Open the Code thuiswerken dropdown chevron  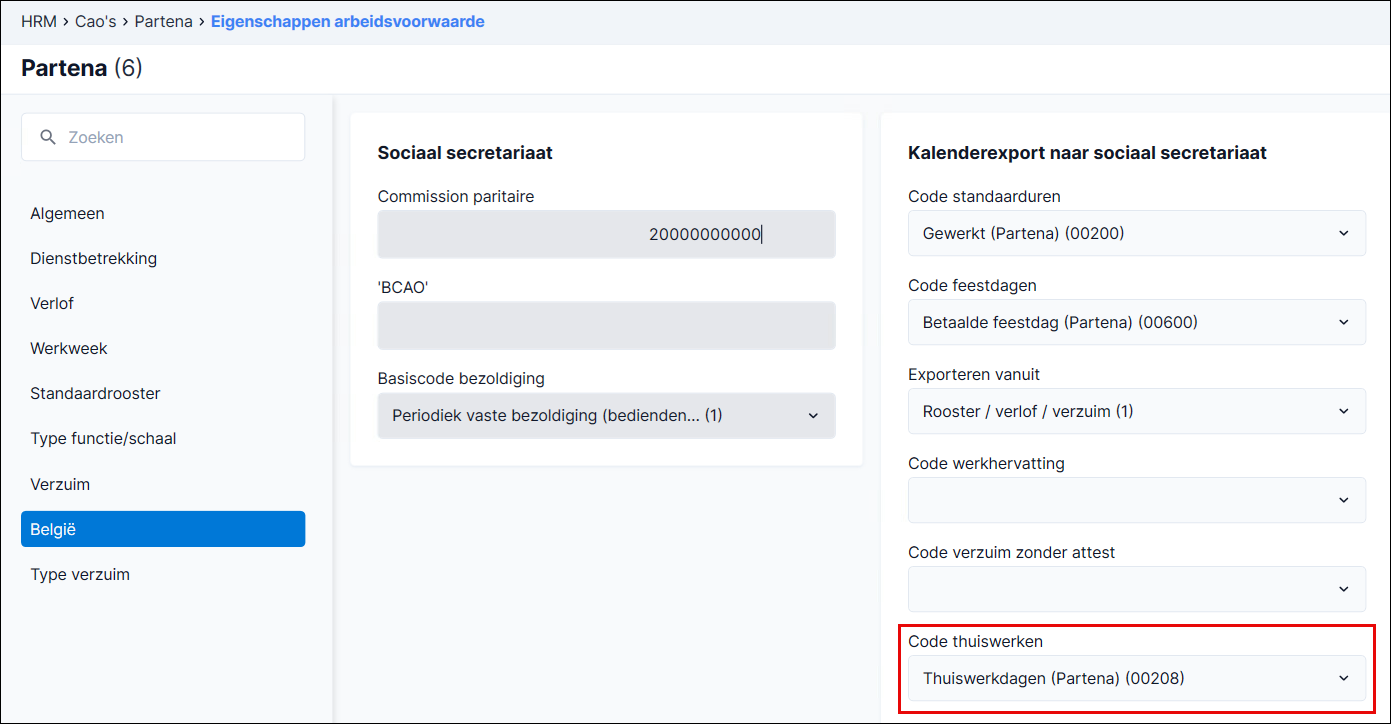click(x=1343, y=678)
